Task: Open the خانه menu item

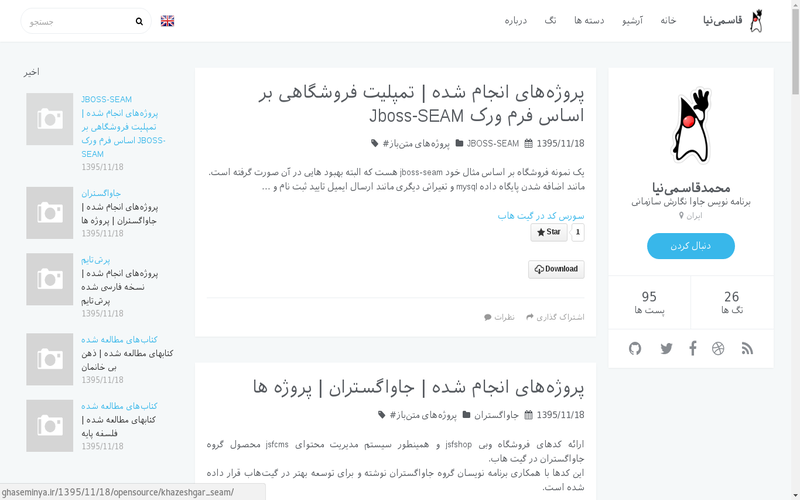Action: 668,21
